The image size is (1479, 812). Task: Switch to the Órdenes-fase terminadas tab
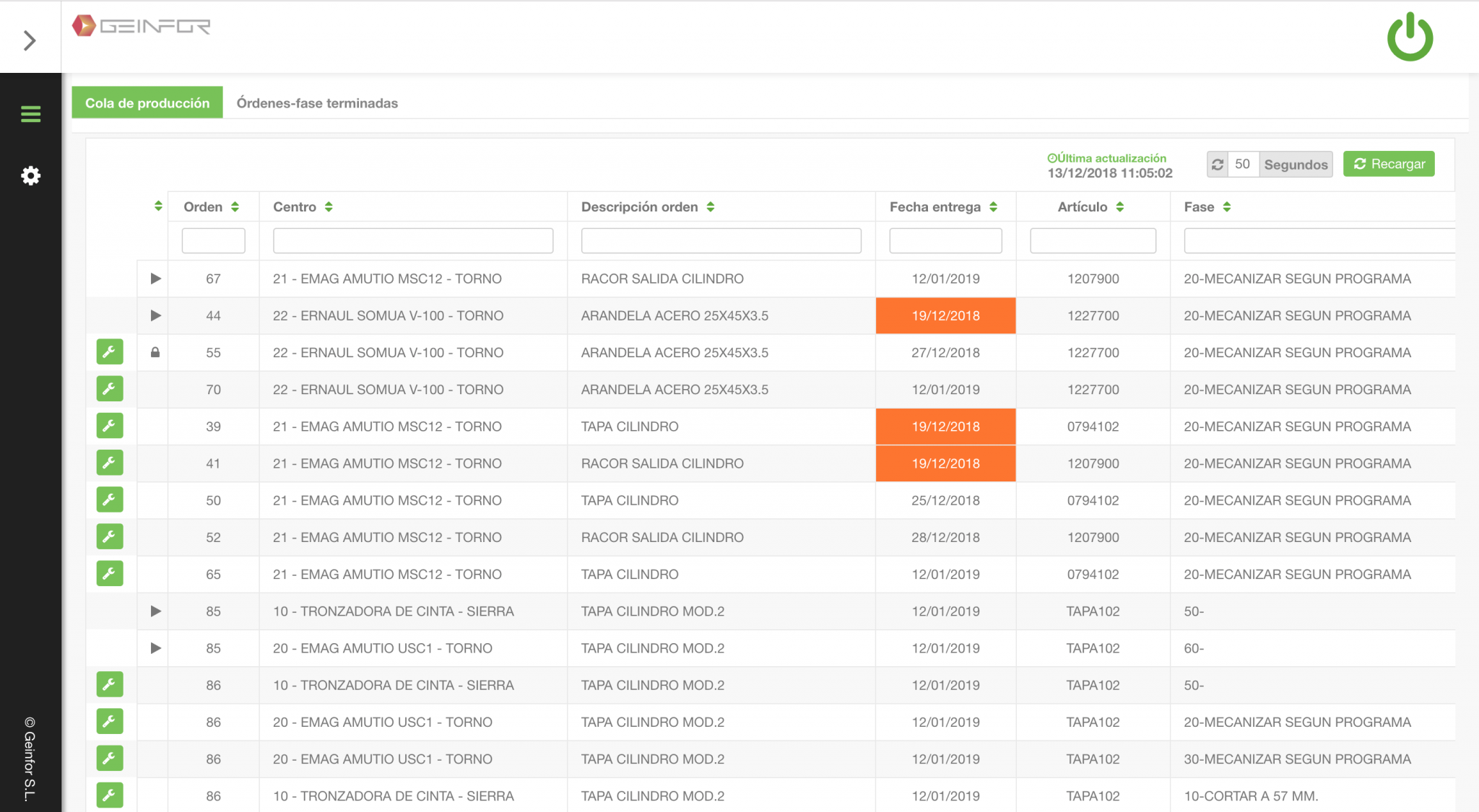click(316, 102)
